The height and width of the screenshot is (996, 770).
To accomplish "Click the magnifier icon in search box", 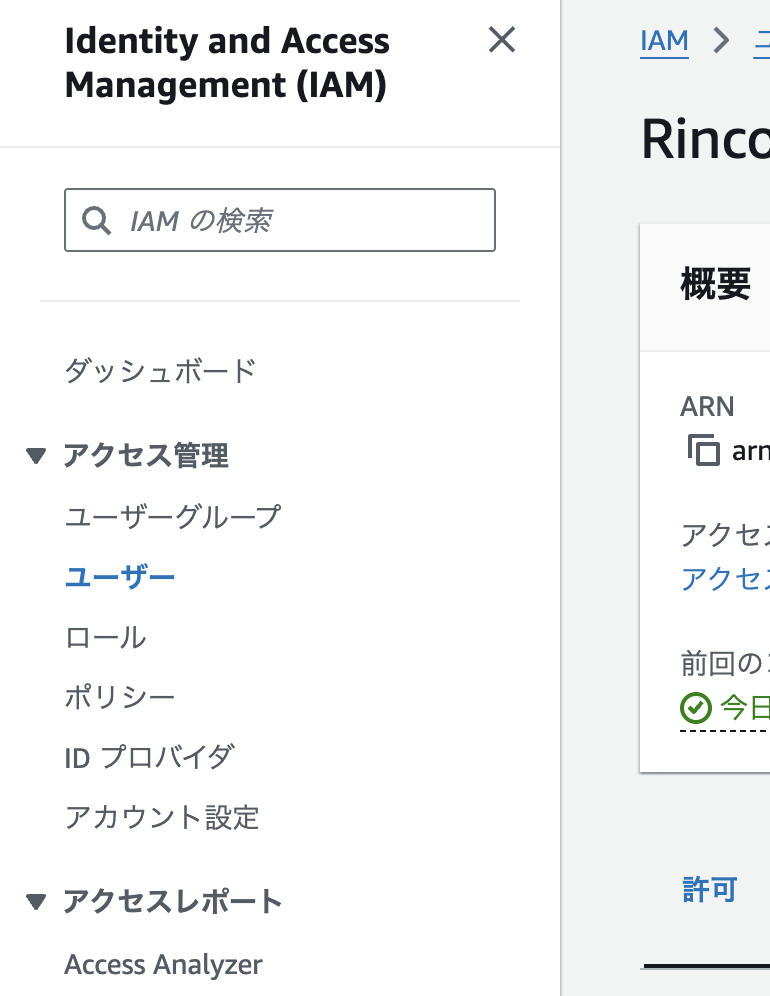I will [x=96, y=220].
